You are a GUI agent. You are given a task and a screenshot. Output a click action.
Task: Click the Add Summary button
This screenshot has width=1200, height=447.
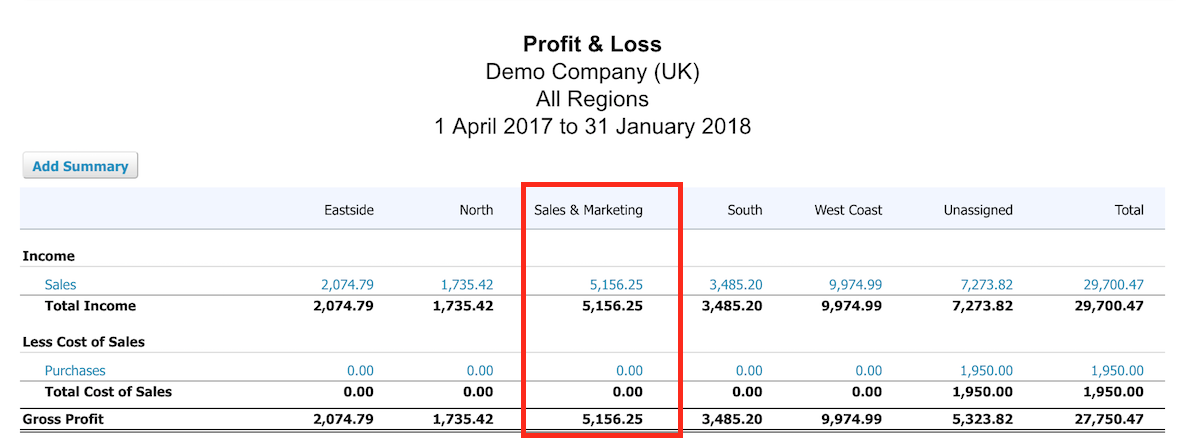[x=80, y=166]
